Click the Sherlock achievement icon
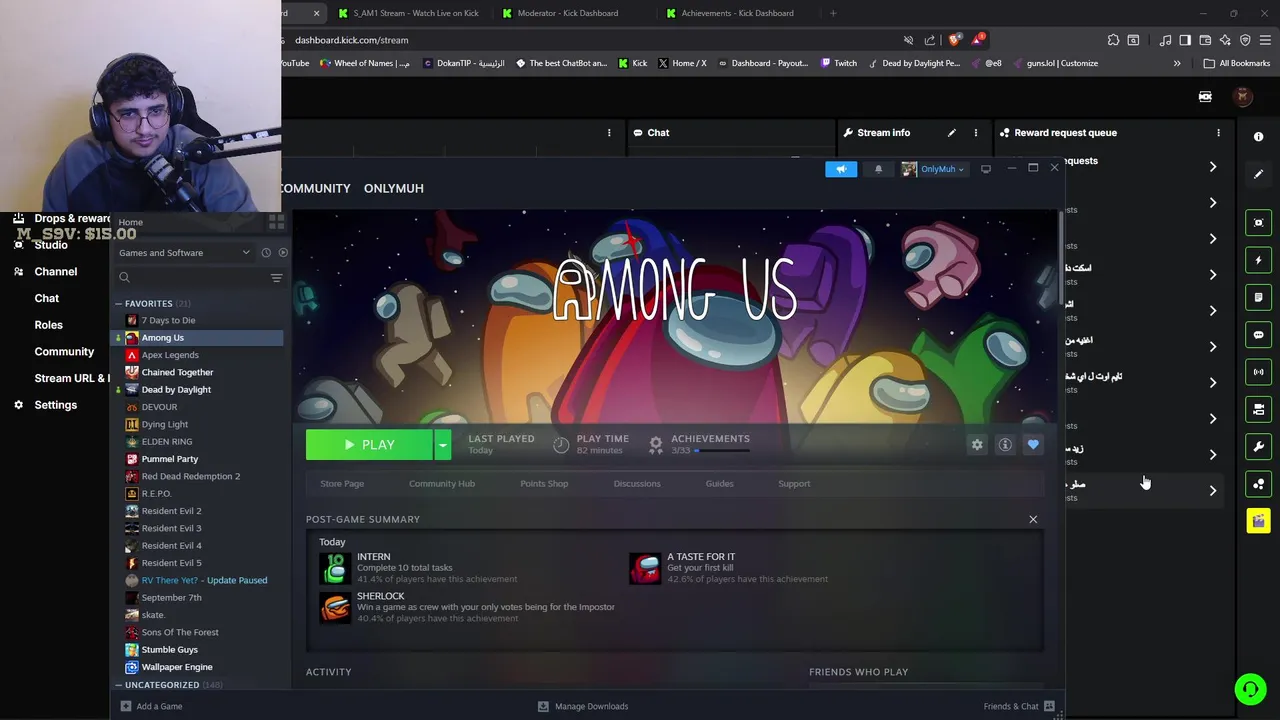The height and width of the screenshot is (720, 1280). coord(335,607)
